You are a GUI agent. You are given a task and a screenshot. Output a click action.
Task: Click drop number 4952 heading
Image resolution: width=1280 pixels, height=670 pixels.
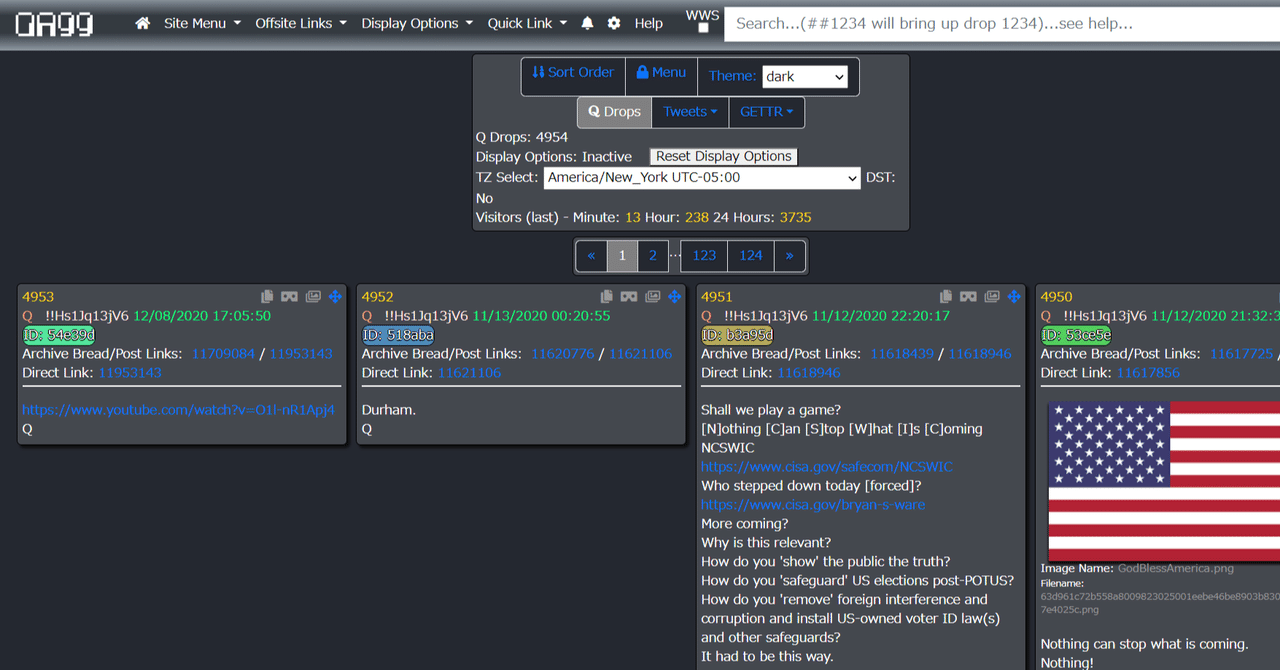click(x=378, y=297)
